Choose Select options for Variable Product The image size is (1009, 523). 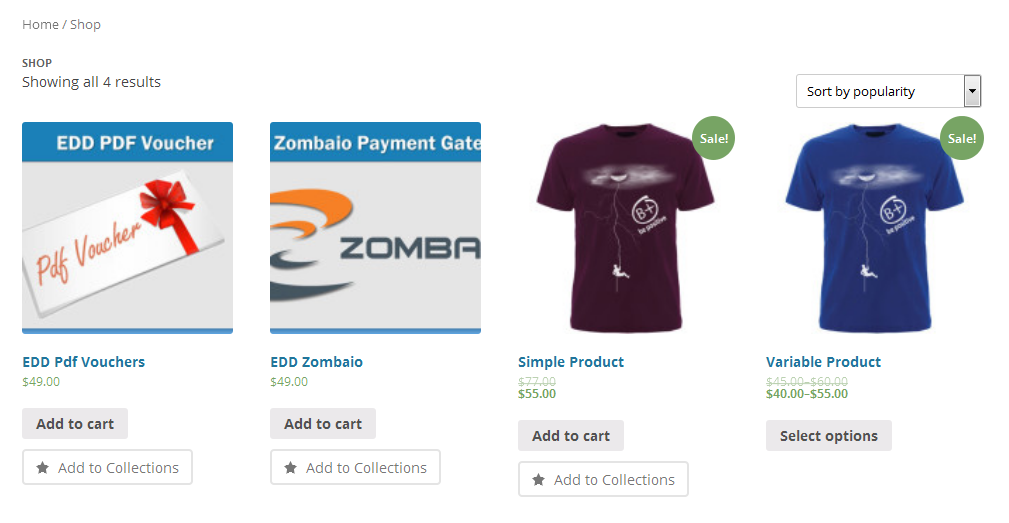coord(829,436)
